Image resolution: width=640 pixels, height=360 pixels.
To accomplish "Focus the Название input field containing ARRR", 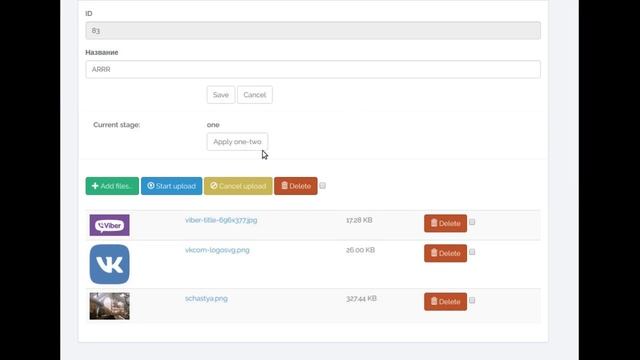I will click(313, 69).
